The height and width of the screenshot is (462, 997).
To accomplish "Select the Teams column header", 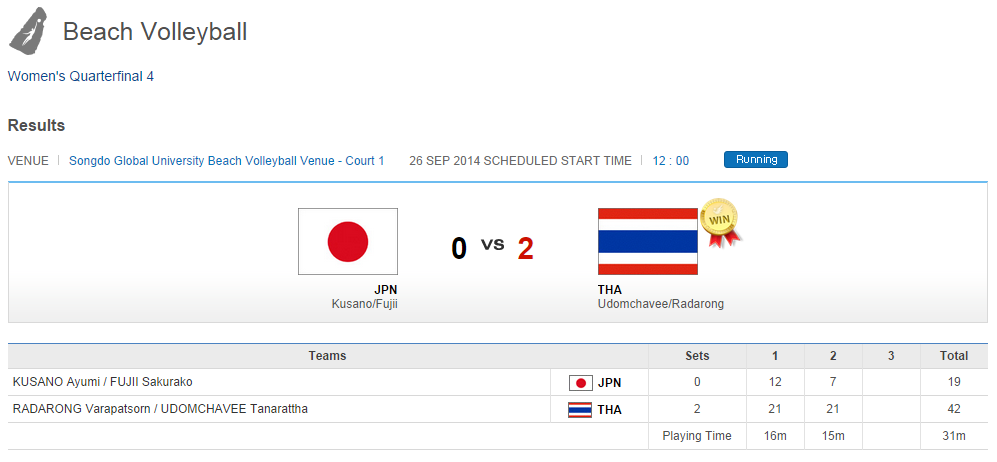I will [x=327, y=356].
